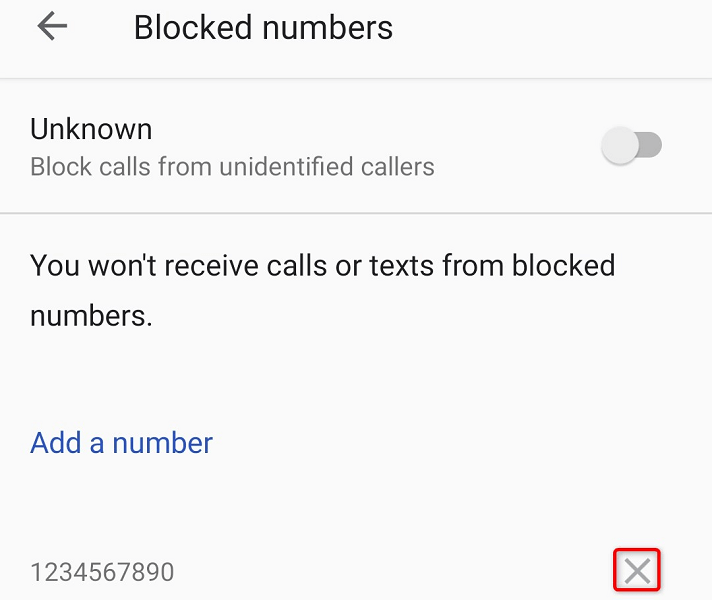Click the delete X beside 1234567890

tap(637, 570)
